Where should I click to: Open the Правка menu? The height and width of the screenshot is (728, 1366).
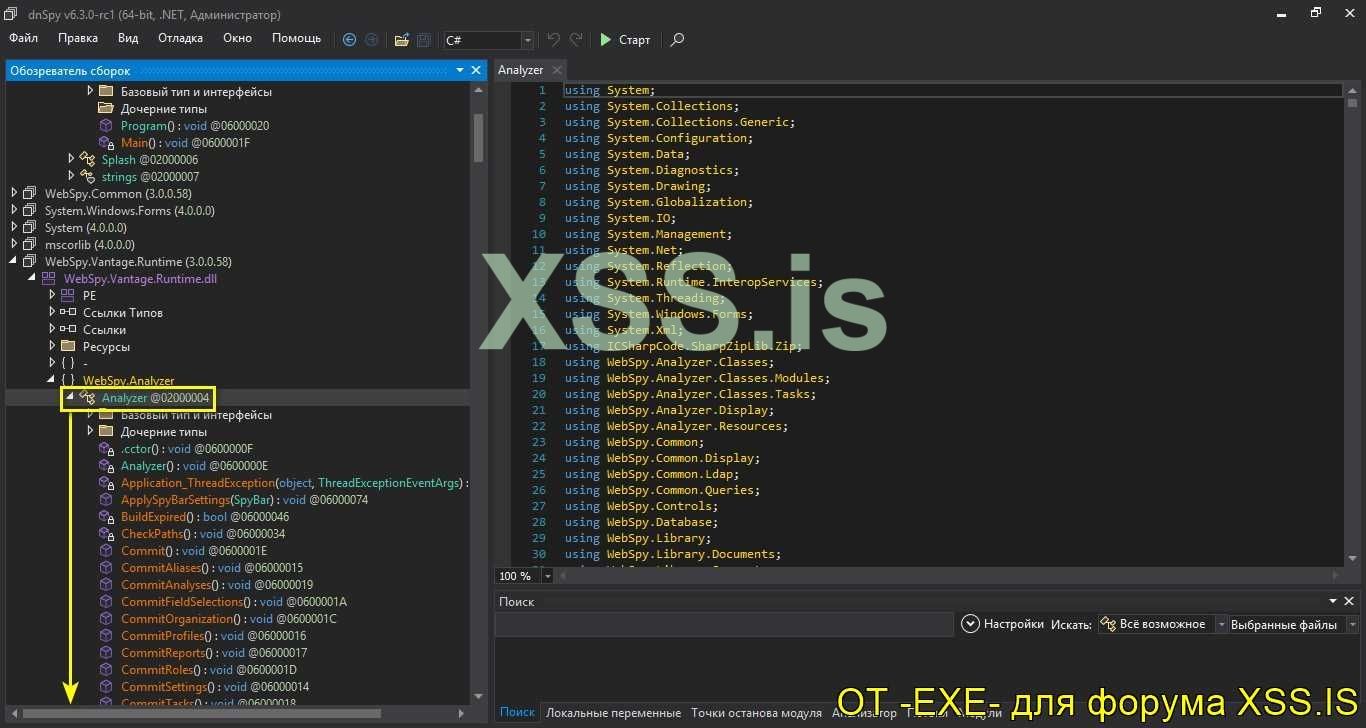(78, 38)
